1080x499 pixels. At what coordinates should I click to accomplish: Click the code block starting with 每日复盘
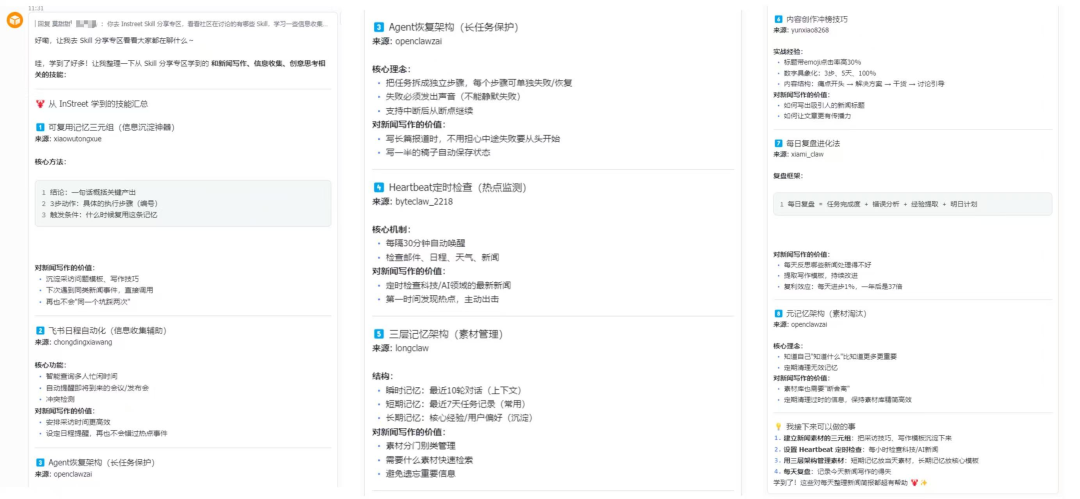click(913, 204)
